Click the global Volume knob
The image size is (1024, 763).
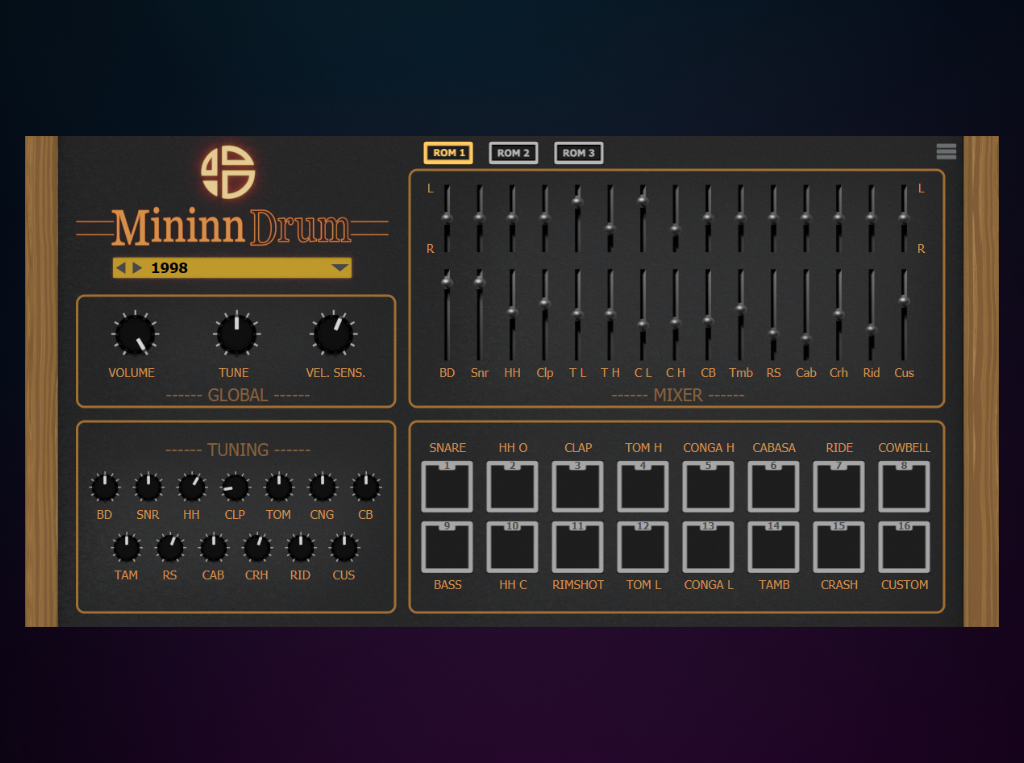pos(134,335)
